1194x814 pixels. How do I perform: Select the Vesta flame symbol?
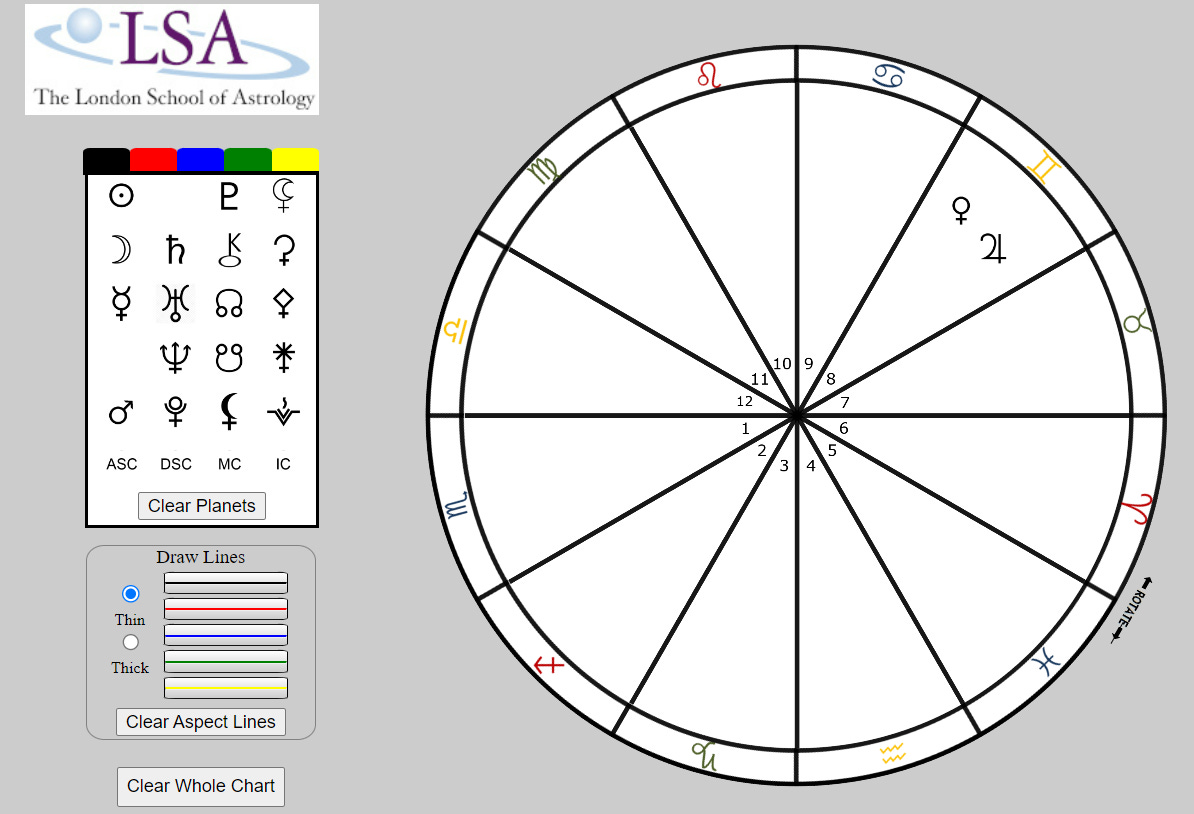(283, 412)
